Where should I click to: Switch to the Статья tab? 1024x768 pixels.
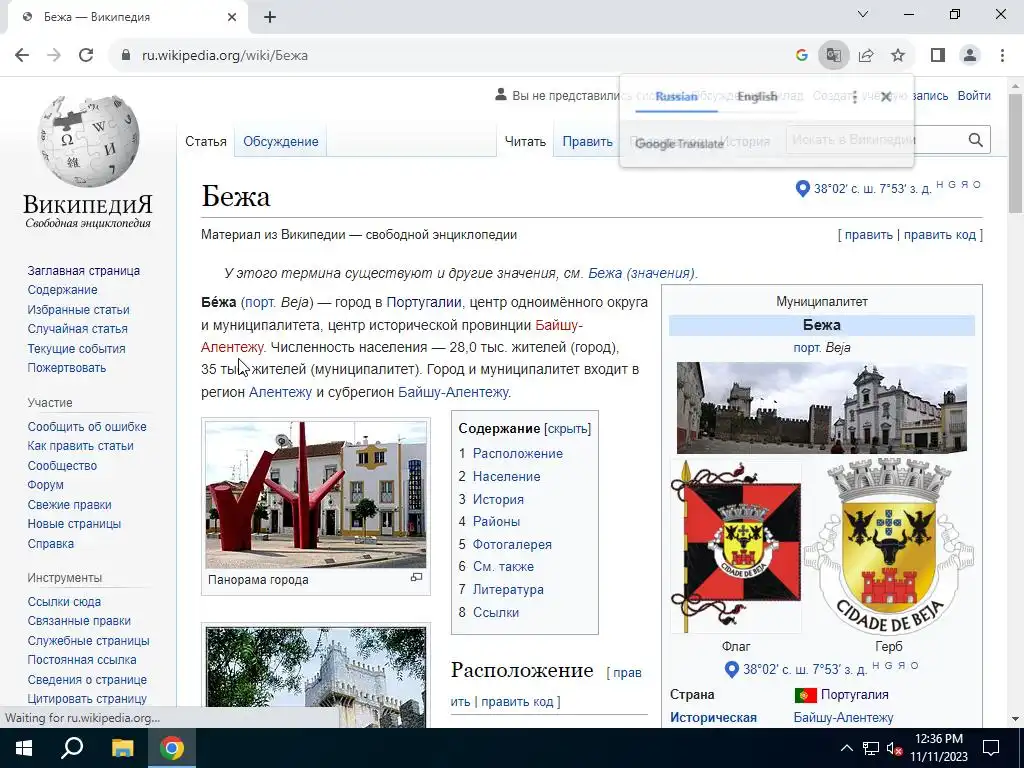tap(206, 142)
